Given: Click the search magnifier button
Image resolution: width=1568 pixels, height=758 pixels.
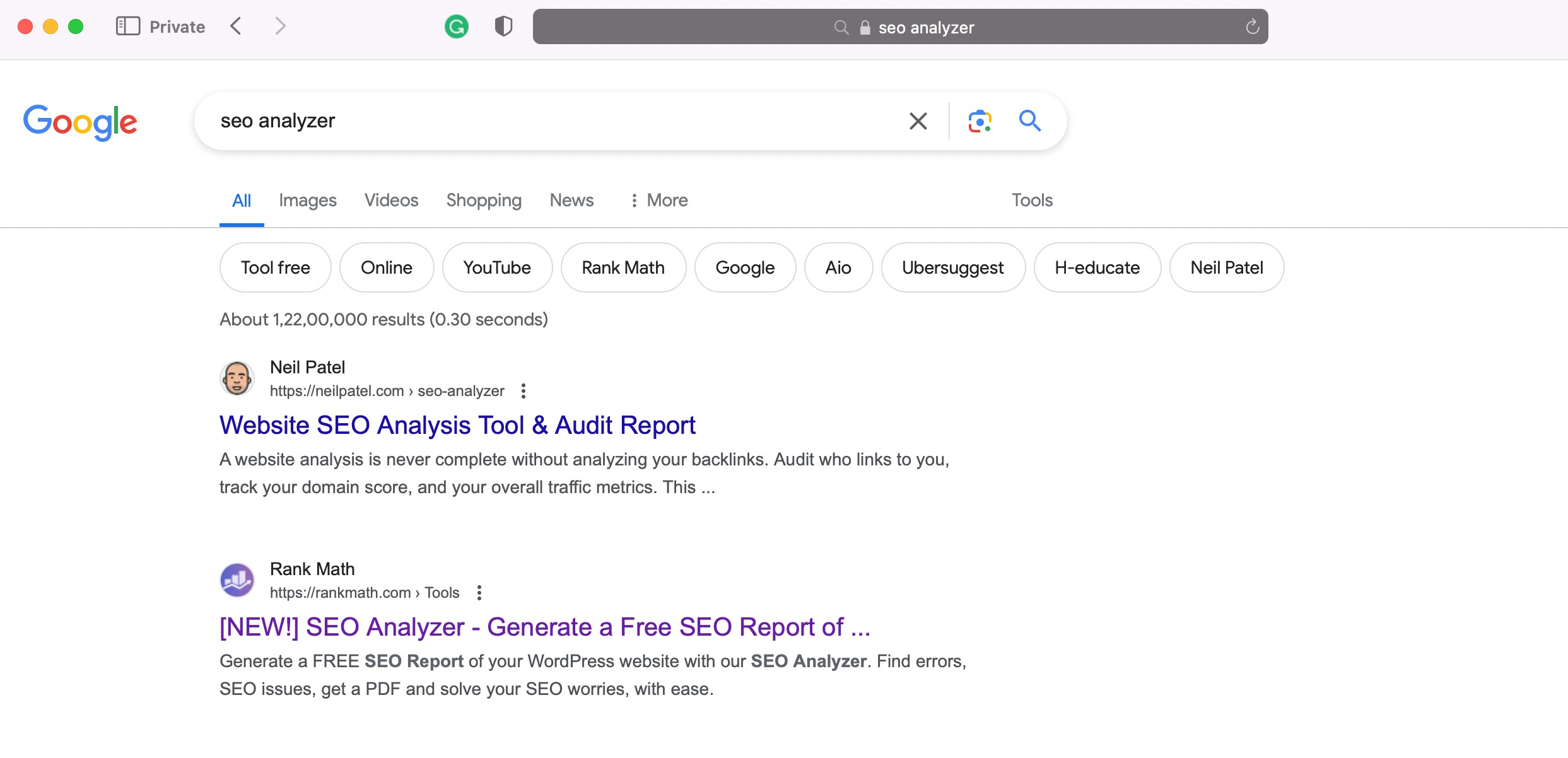Looking at the screenshot, I should pos(1029,120).
